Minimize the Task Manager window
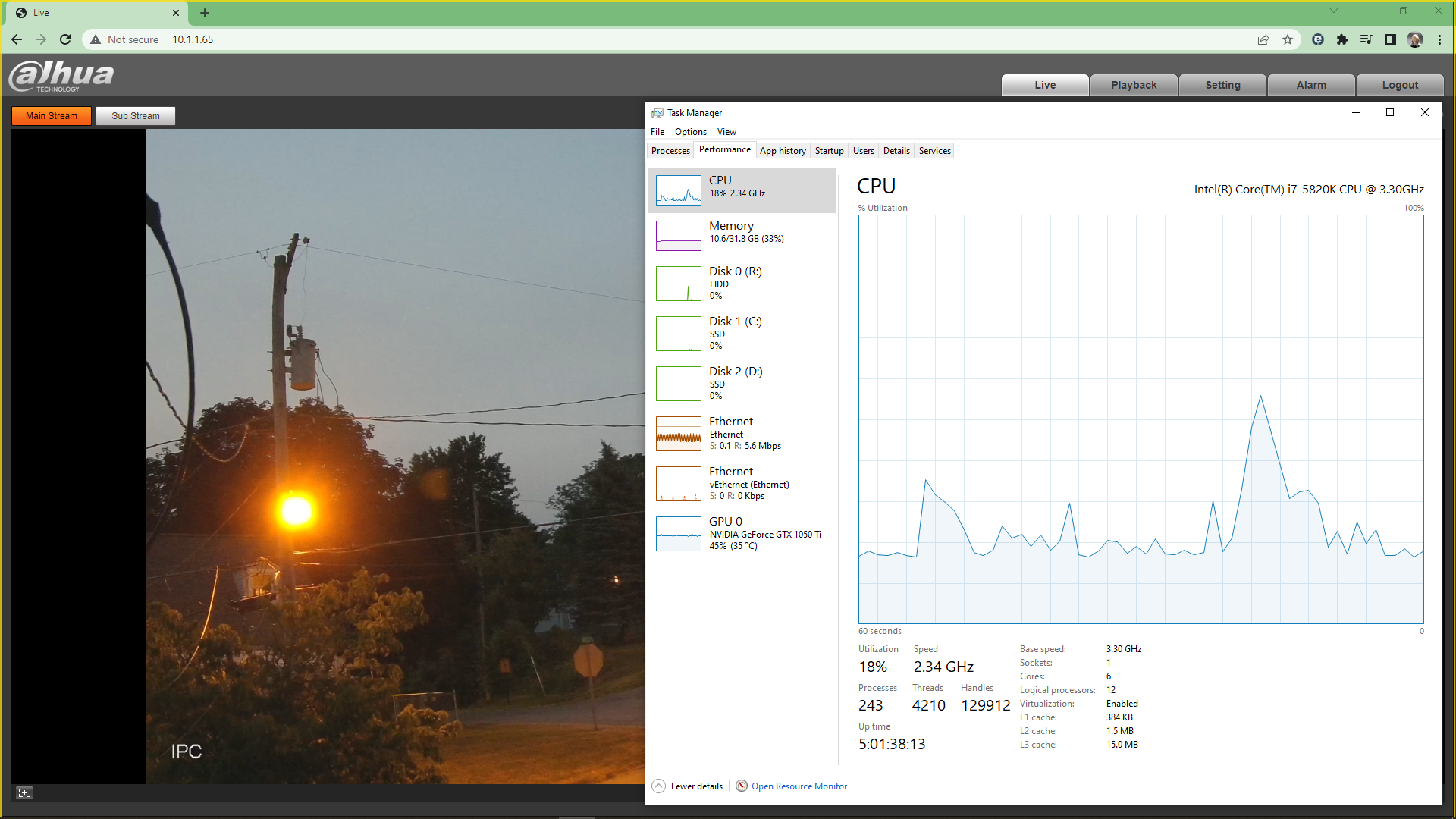The height and width of the screenshot is (819, 1456). [x=1356, y=112]
